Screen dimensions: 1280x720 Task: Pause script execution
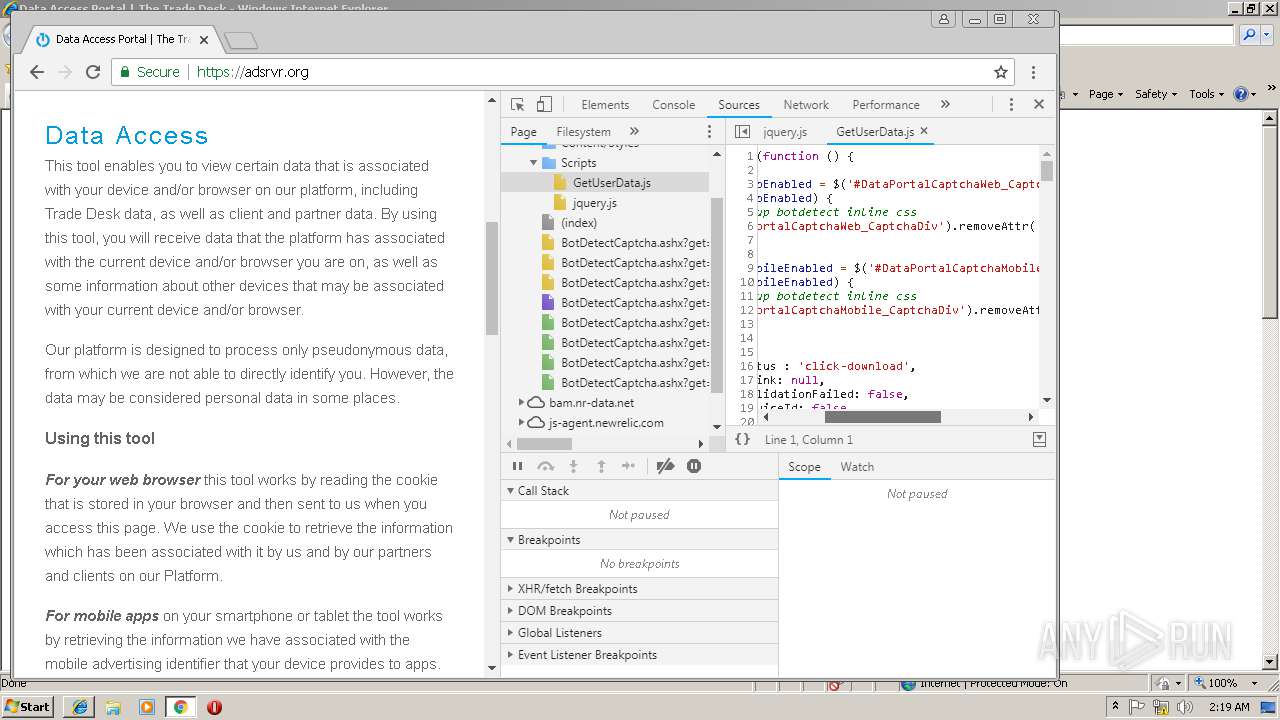tap(517, 466)
